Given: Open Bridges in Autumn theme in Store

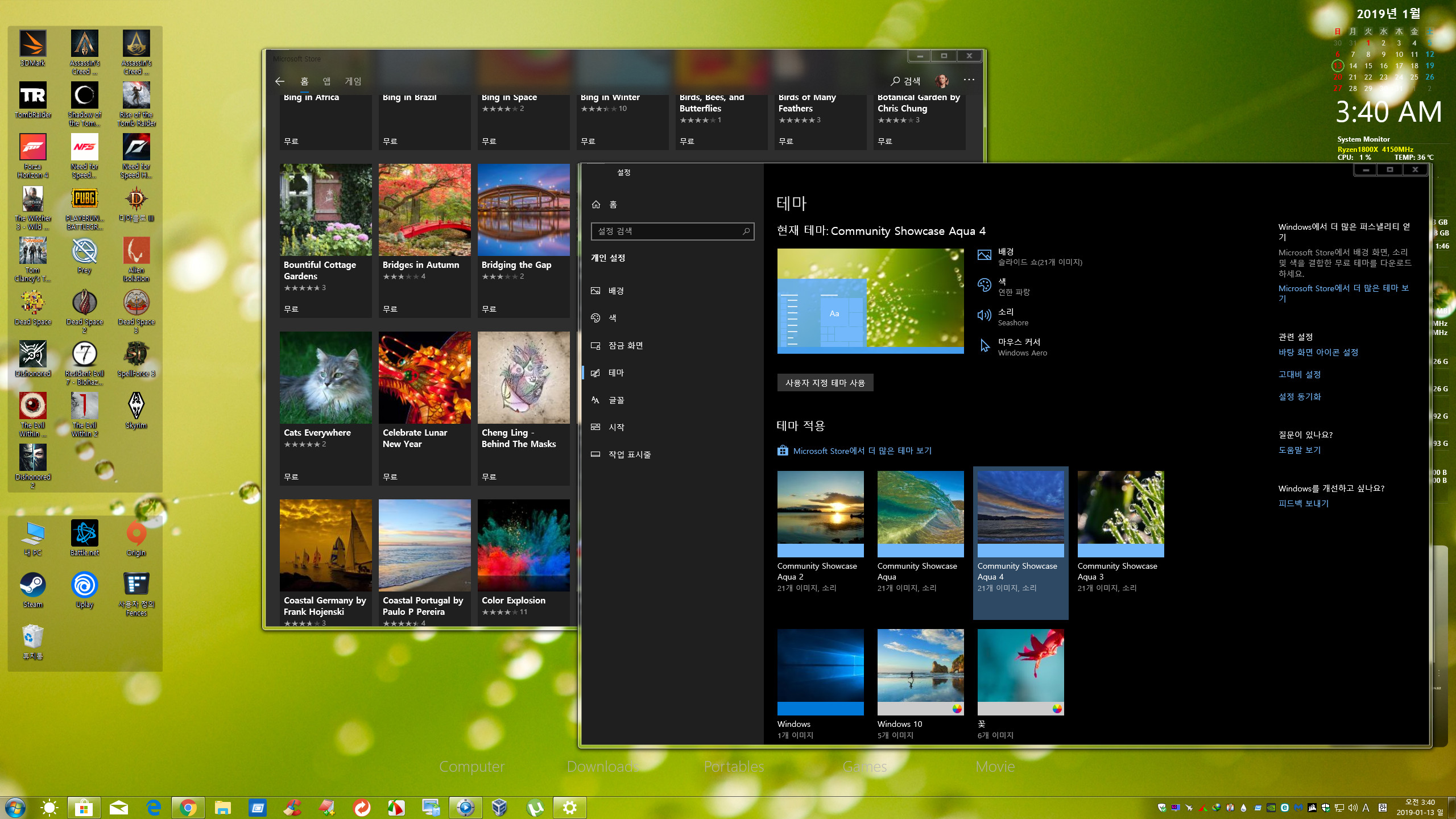Looking at the screenshot, I should pos(424,241).
